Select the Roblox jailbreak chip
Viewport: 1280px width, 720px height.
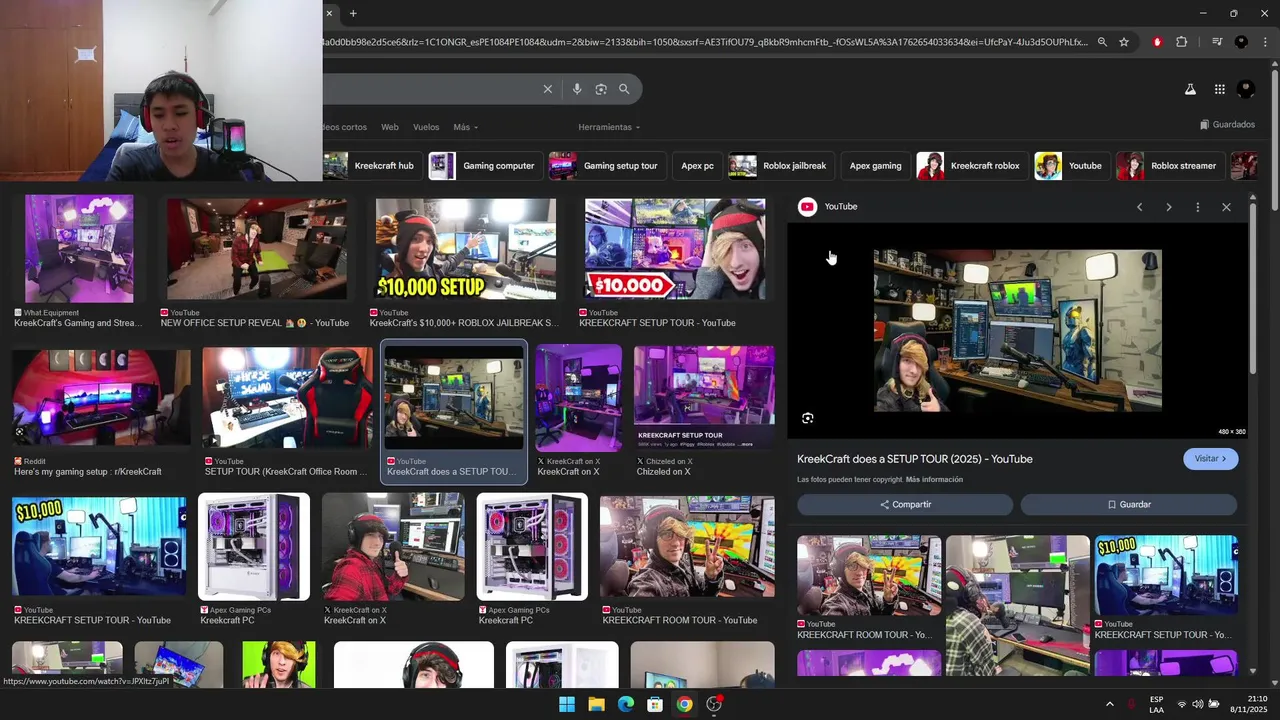781,166
